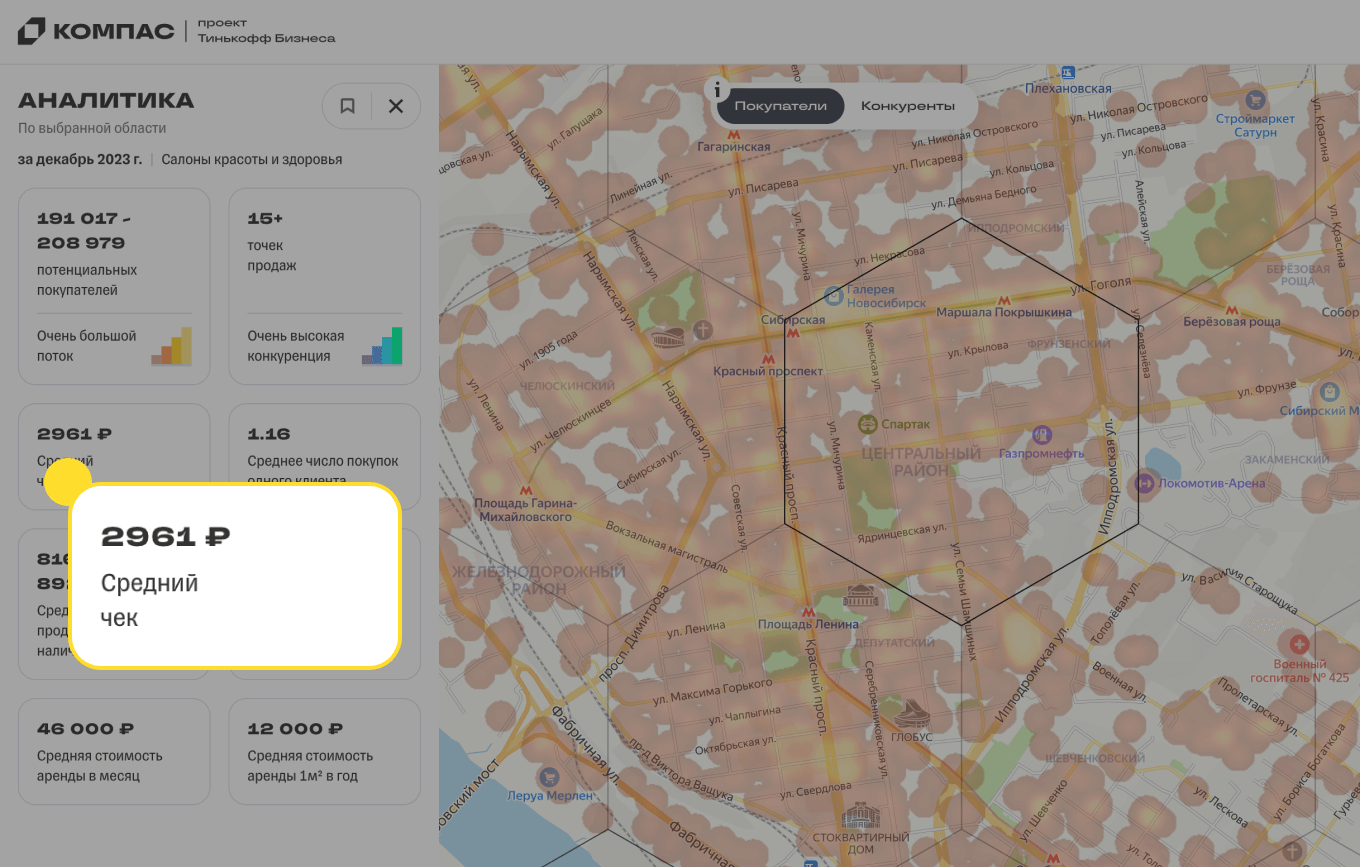Click the 'ЖЕЛЕЗНОДОРОЖНЫЙ РАЙОН' map label
This screenshot has height=867, width=1360.
point(538,580)
